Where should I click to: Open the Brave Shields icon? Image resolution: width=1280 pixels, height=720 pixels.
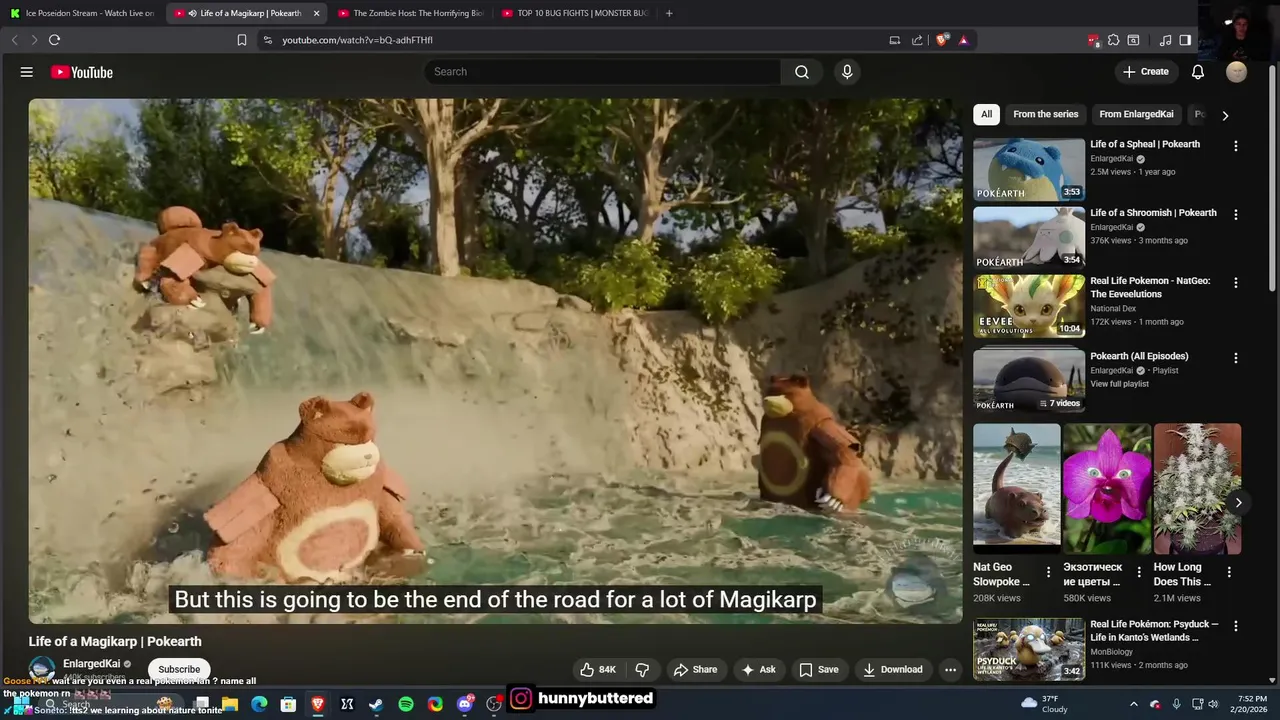click(x=941, y=40)
